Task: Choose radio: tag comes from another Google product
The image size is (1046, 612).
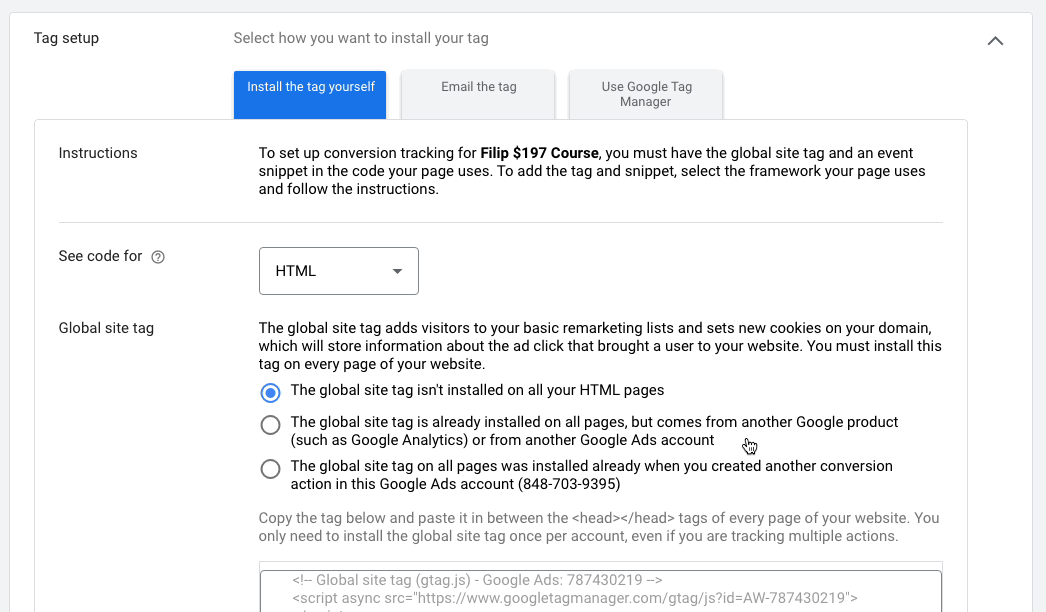Action: [x=270, y=426]
